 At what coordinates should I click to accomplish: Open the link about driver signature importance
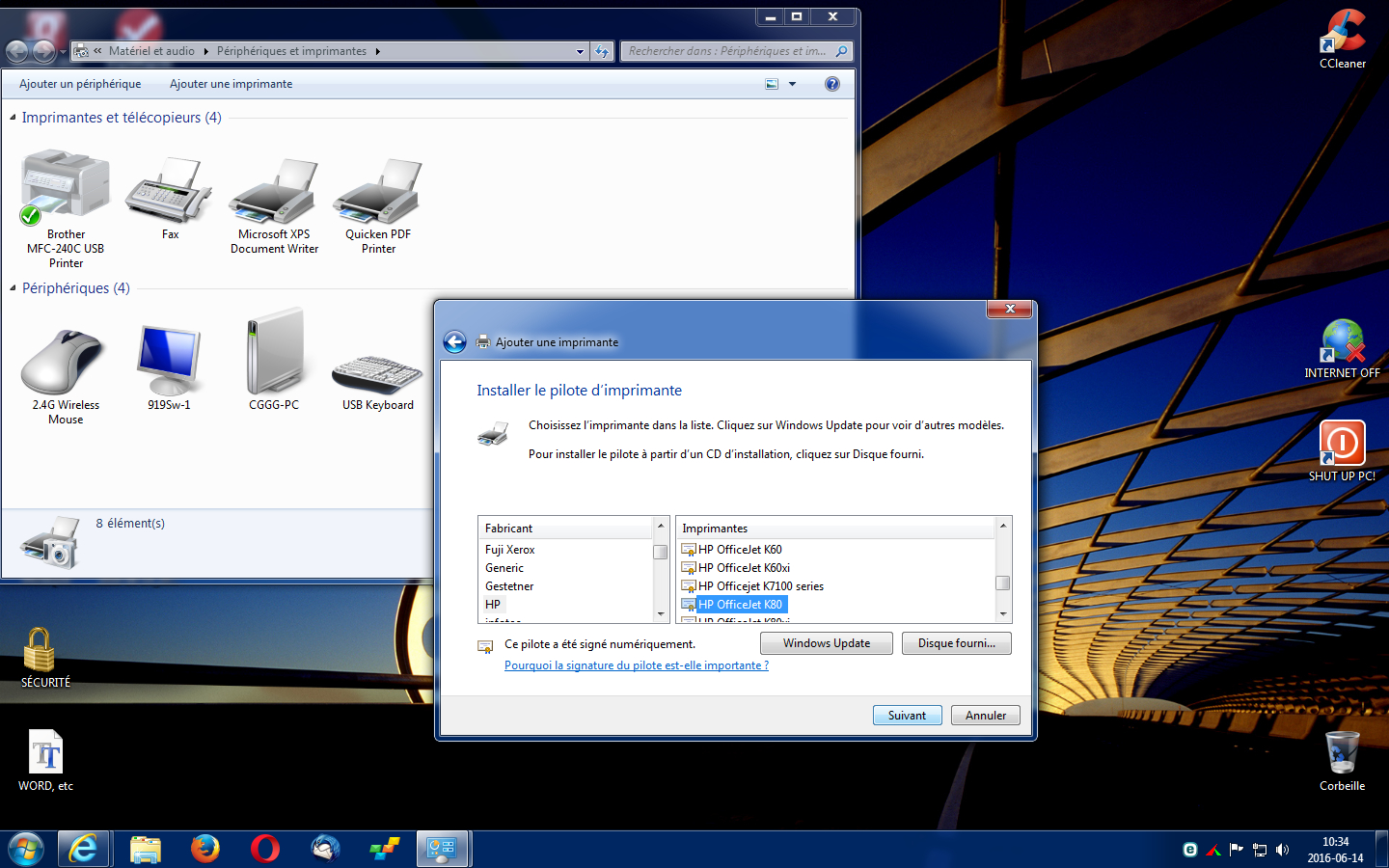[637, 665]
